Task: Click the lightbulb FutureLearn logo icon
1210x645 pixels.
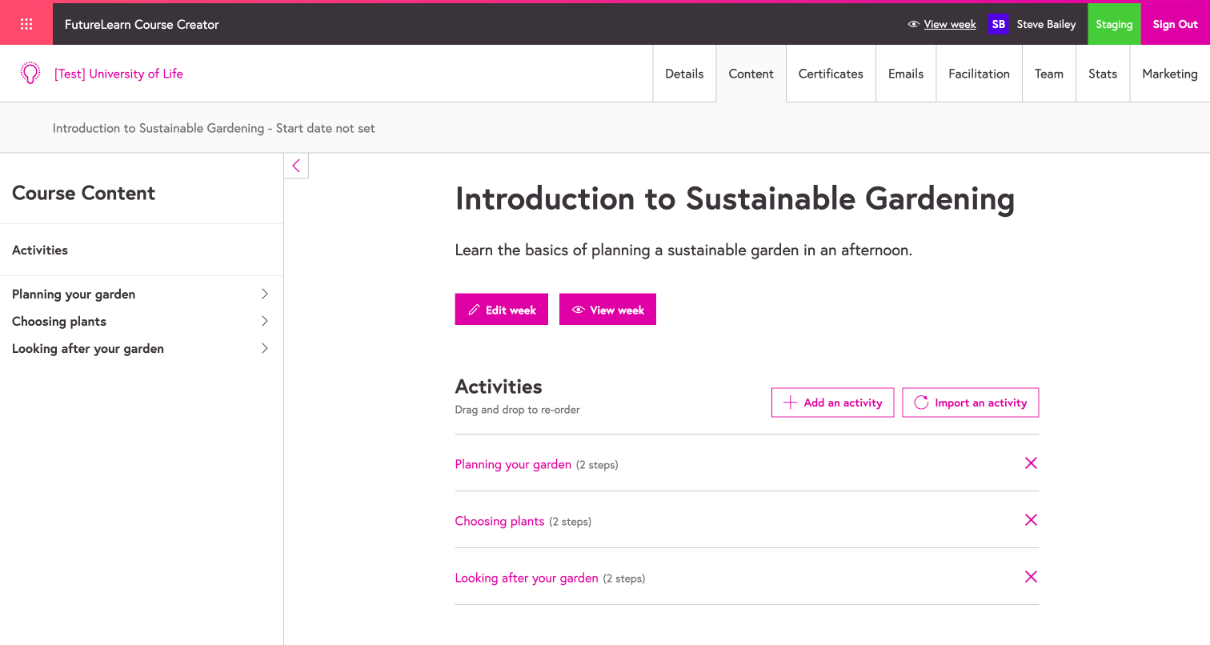Action: [30, 73]
